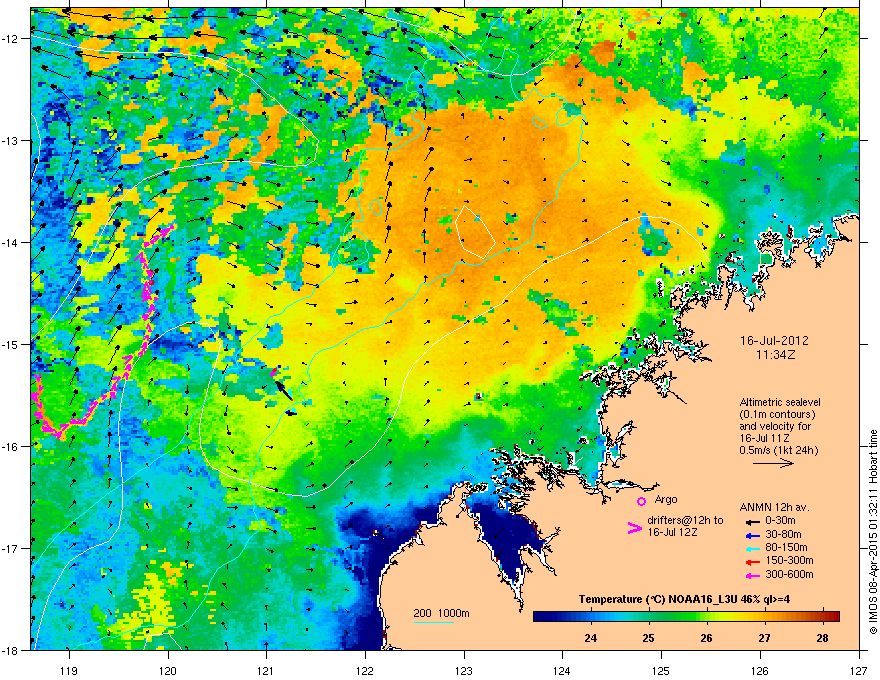Screen dimensions: 880x680
Task: Click the '(0.1m contours)' text
Action: [777, 415]
